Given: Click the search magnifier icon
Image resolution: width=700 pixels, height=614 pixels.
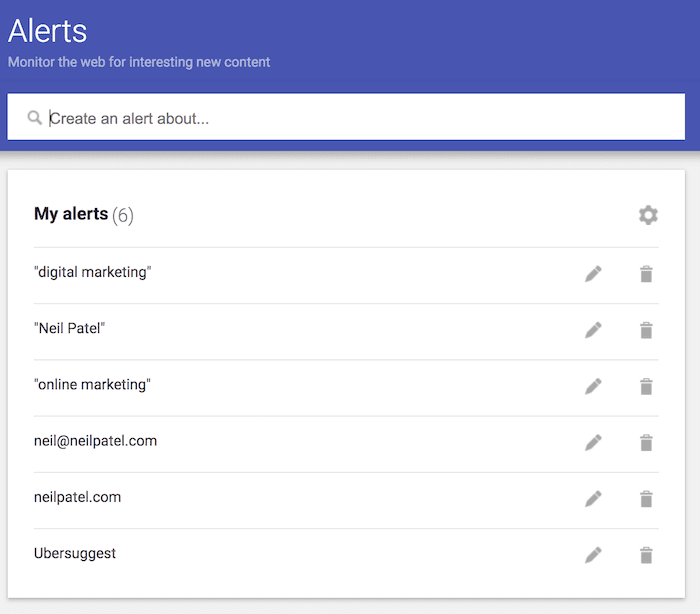Looking at the screenshot, I should point(34,118).
